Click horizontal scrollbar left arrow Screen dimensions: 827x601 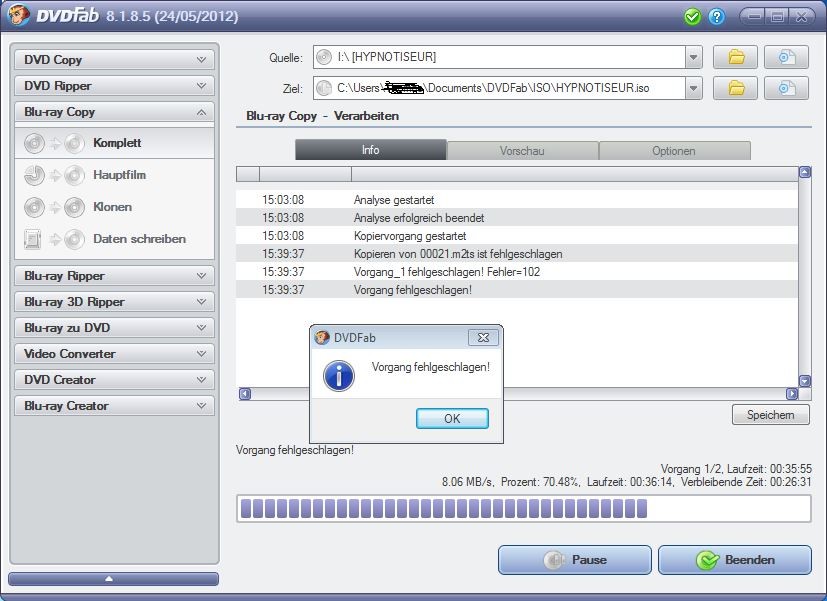(x=245, y=394)
